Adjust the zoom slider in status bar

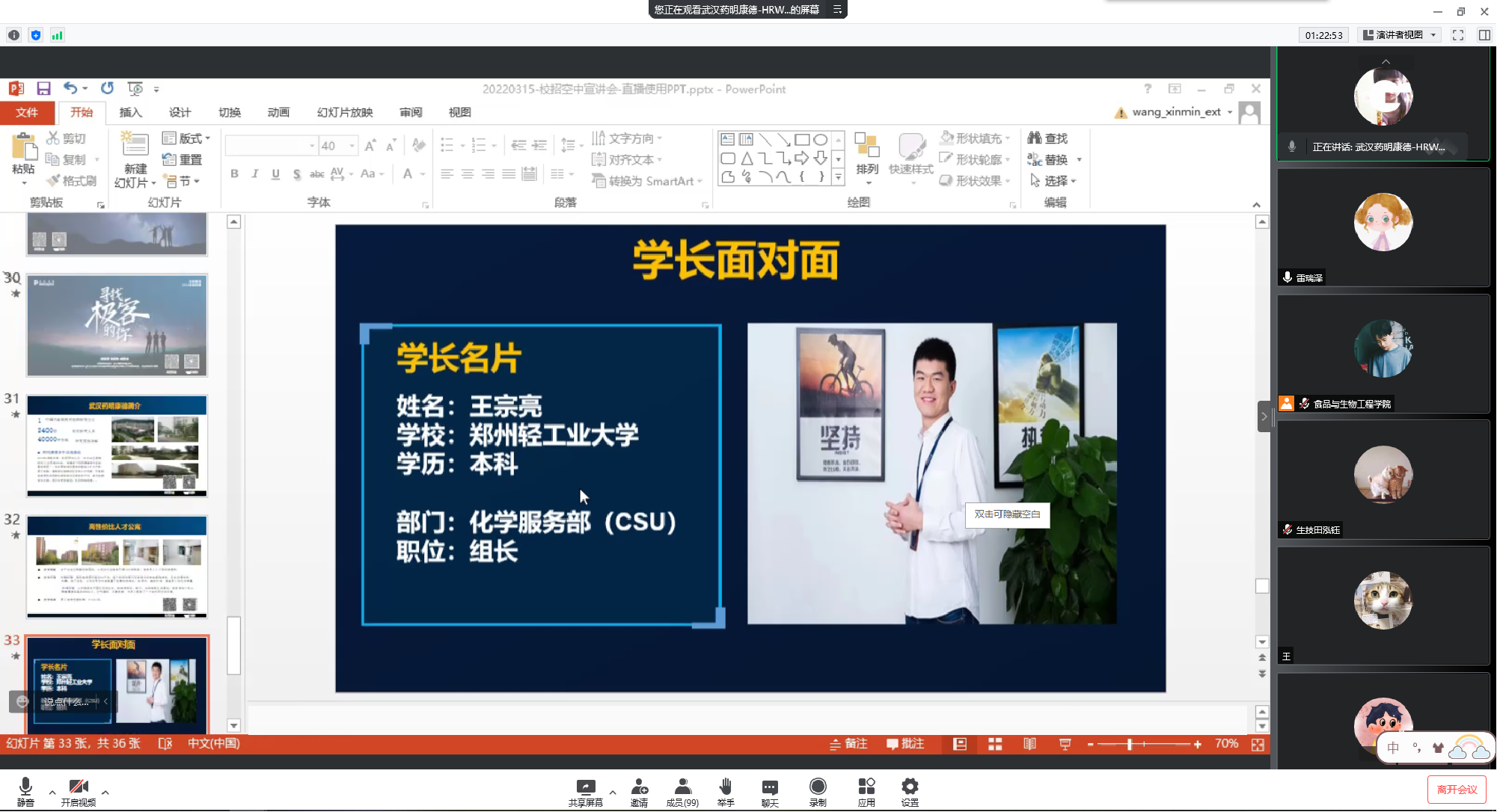1130,744
